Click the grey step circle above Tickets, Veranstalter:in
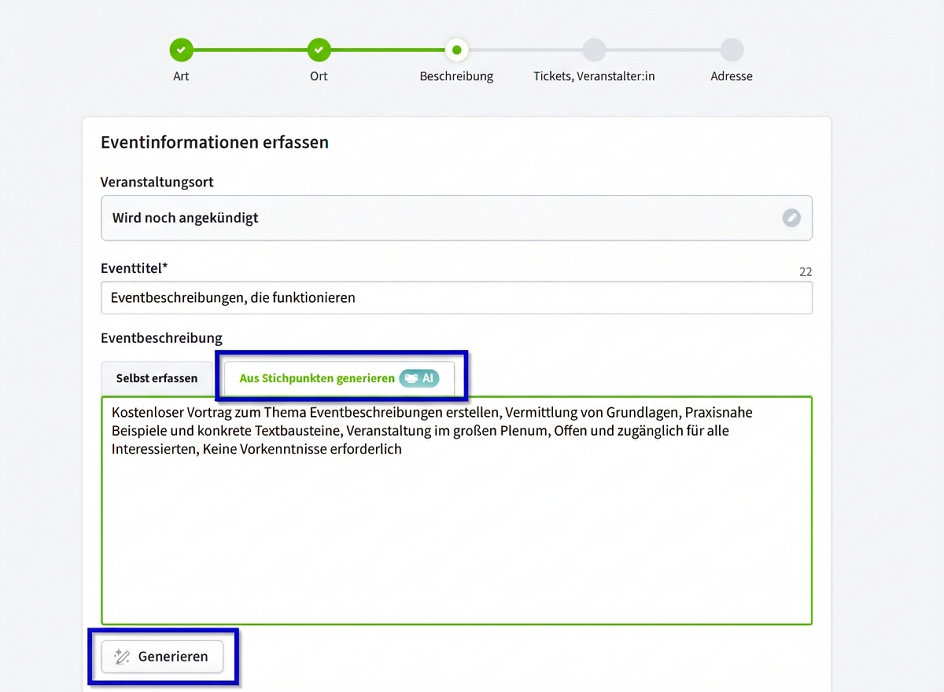Image resolution: width=944 pixels, height=692 pixels. pyautogui.click(x=594, y=49)
